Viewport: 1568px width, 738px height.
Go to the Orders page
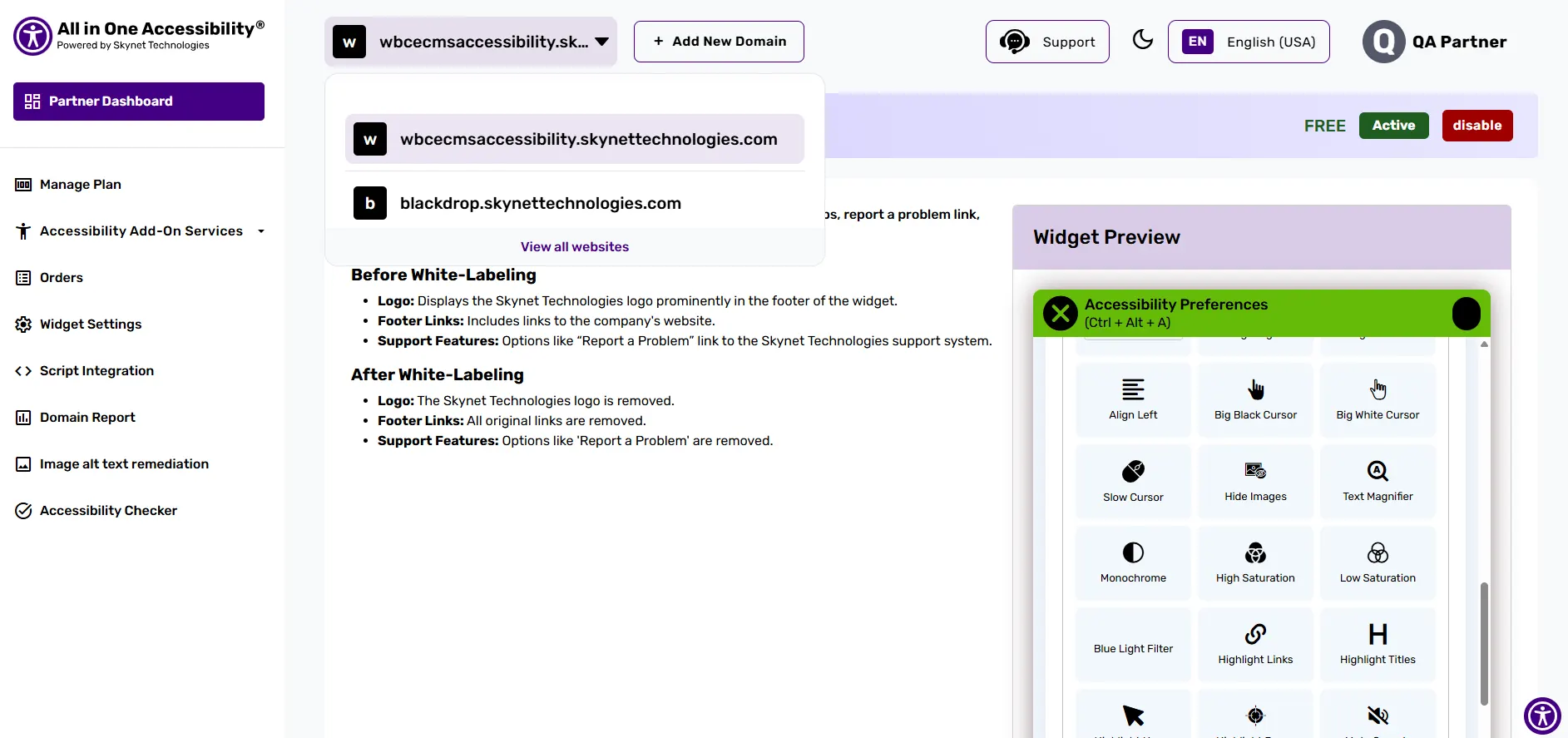point(62,278)
